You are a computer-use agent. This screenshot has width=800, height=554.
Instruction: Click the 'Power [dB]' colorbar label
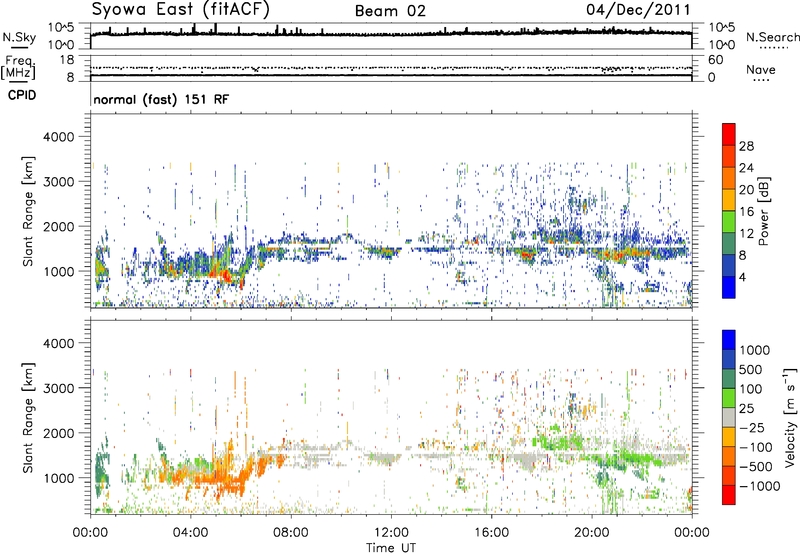[x=763, y=211]
